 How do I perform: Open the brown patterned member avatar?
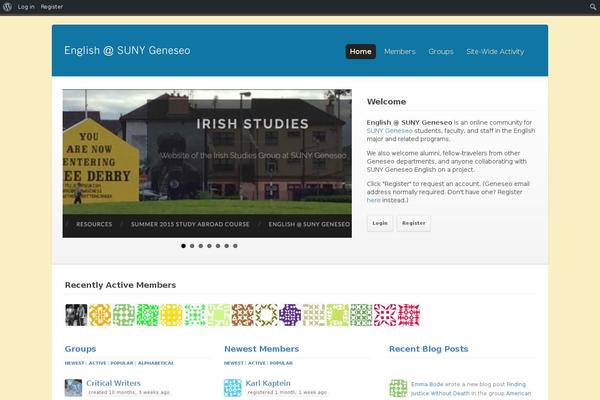(x=243, y=315)
